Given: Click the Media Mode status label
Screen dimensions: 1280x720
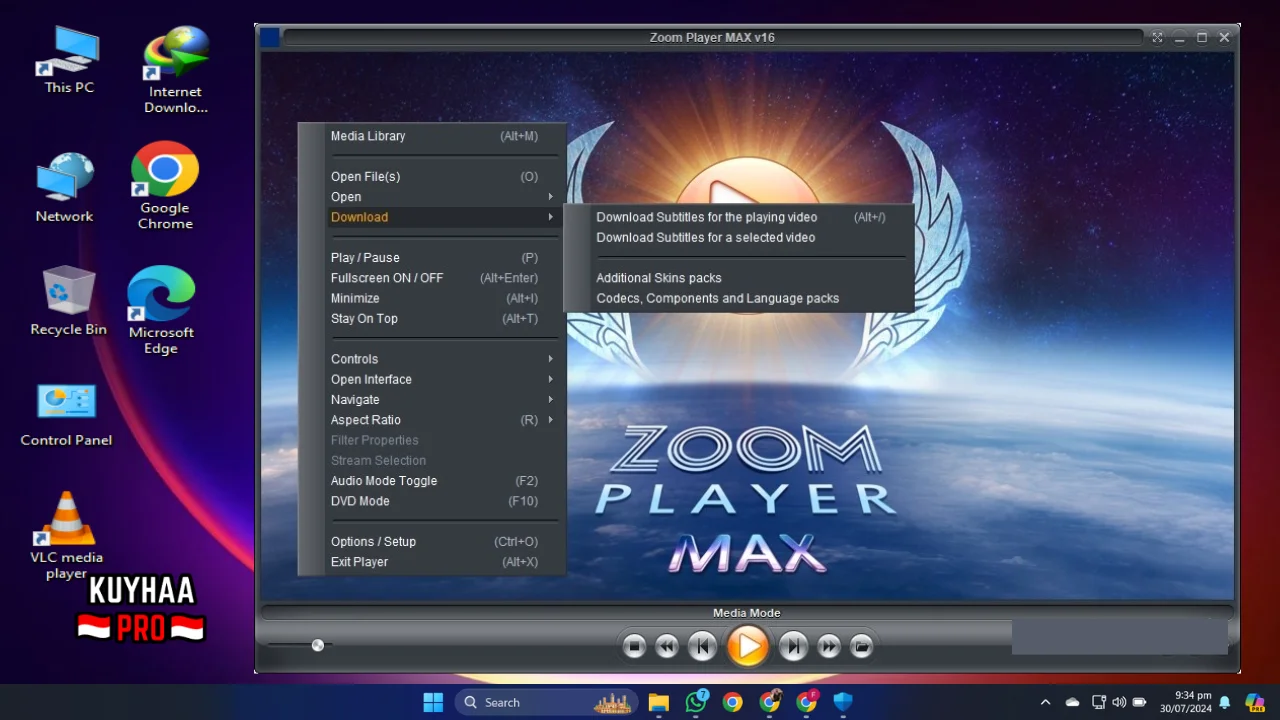Looking at the screenshot, I should [746, 613].
